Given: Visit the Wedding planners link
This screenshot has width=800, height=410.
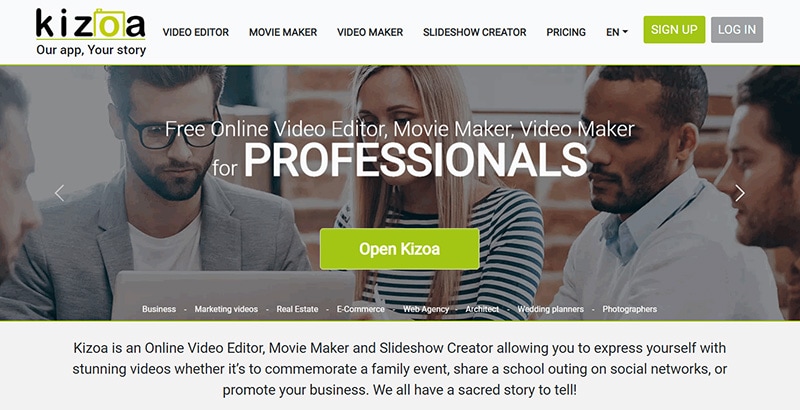Looking at the screenshot, I should [x=551, y=309].
